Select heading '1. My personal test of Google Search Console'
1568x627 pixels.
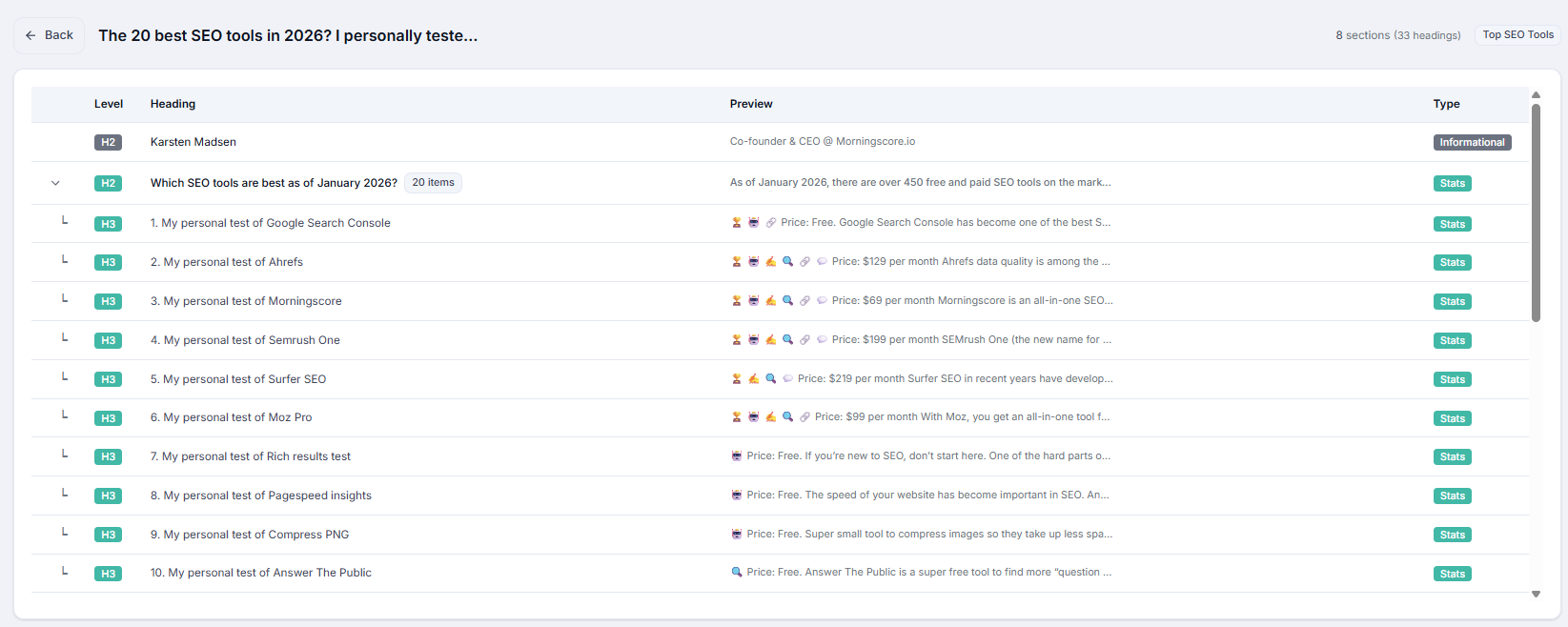point(271,223)
